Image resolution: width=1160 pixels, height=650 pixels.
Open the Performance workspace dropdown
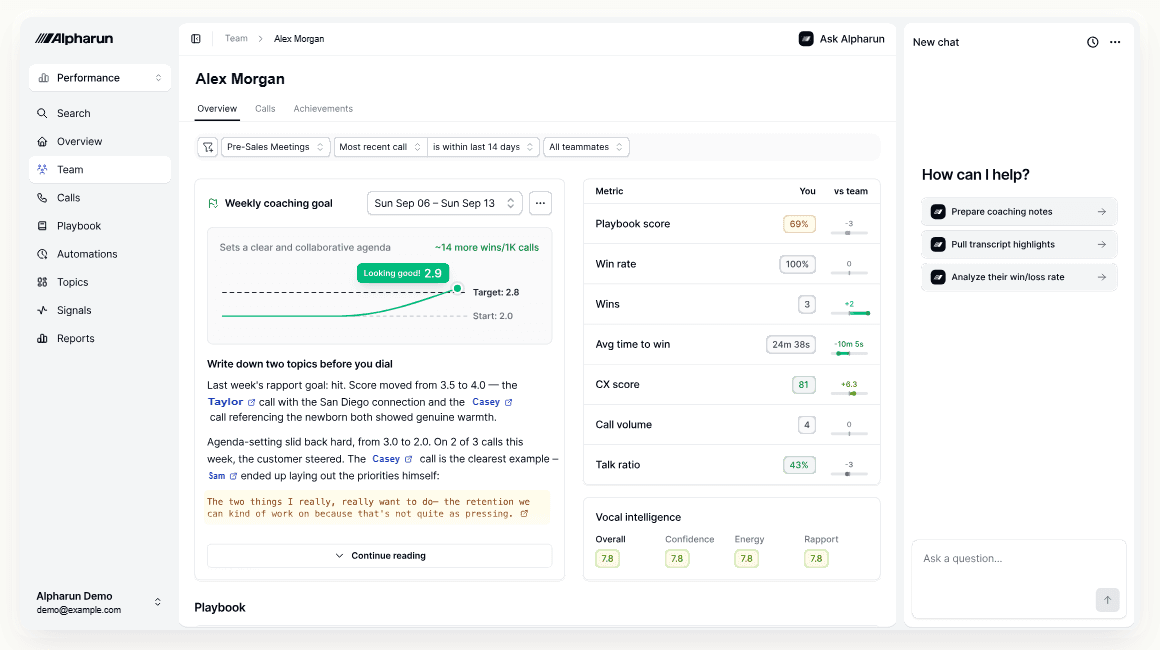tap(100, 78)
